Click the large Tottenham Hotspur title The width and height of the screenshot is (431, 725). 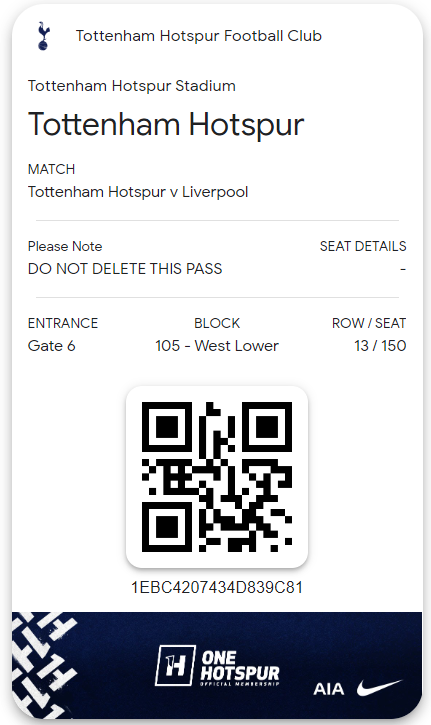(166, 124)
